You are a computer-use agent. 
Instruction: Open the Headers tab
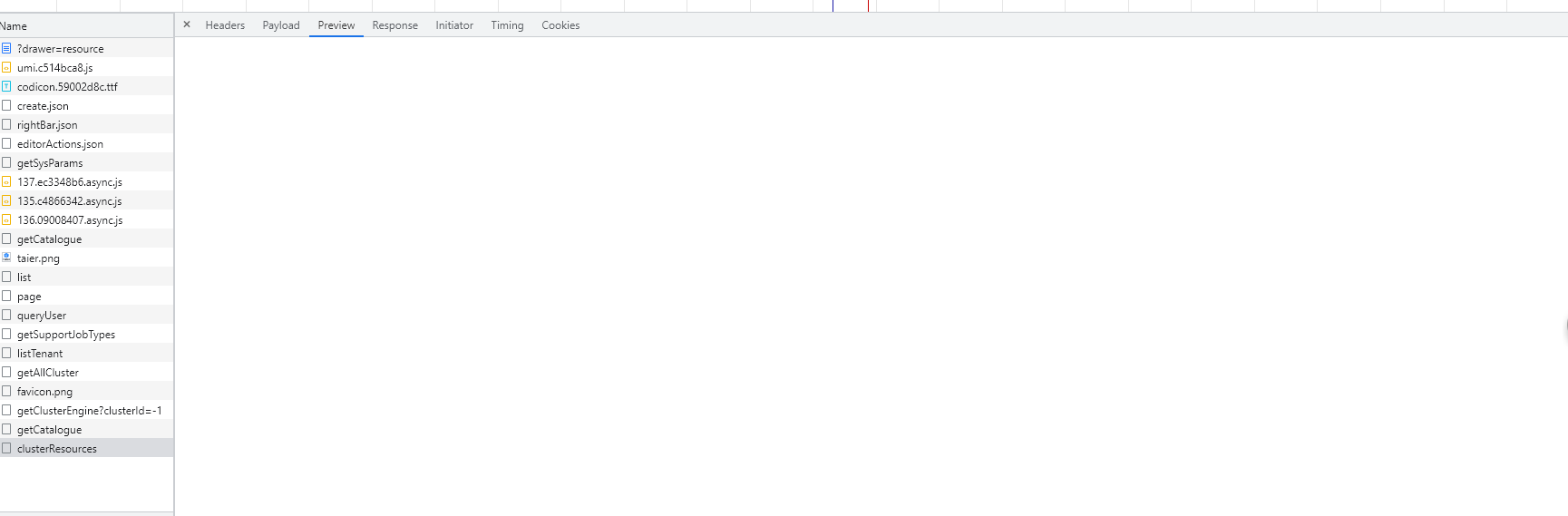click(225, 25)
